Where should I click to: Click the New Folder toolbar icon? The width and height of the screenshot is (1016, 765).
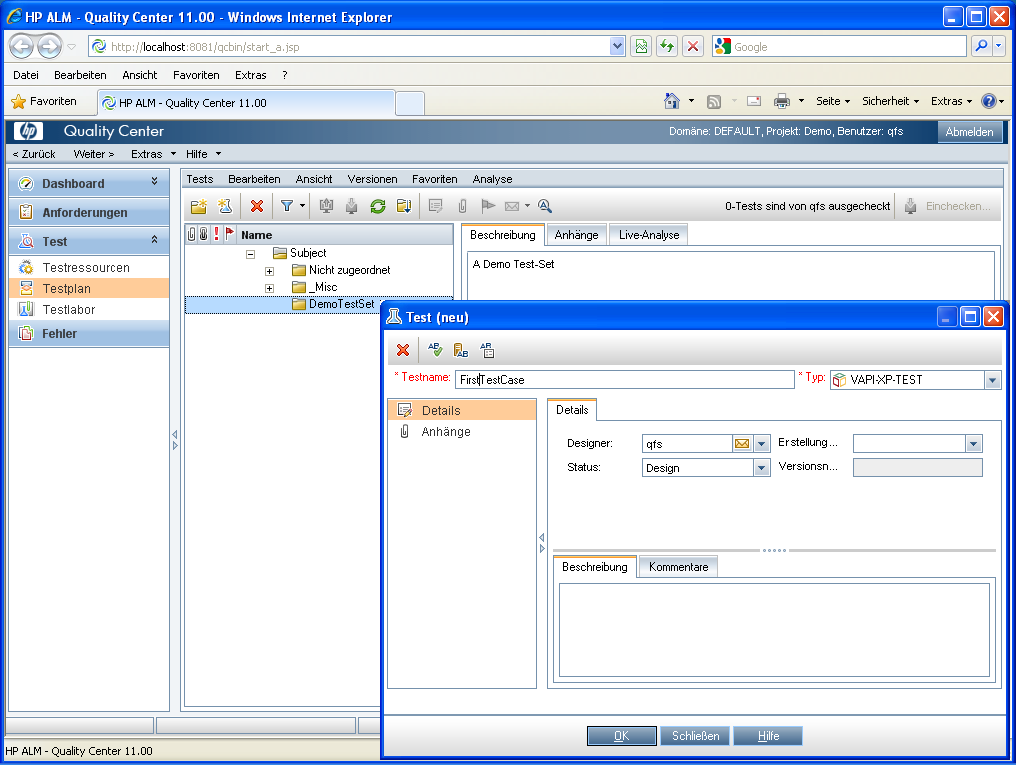click(198, 206)
